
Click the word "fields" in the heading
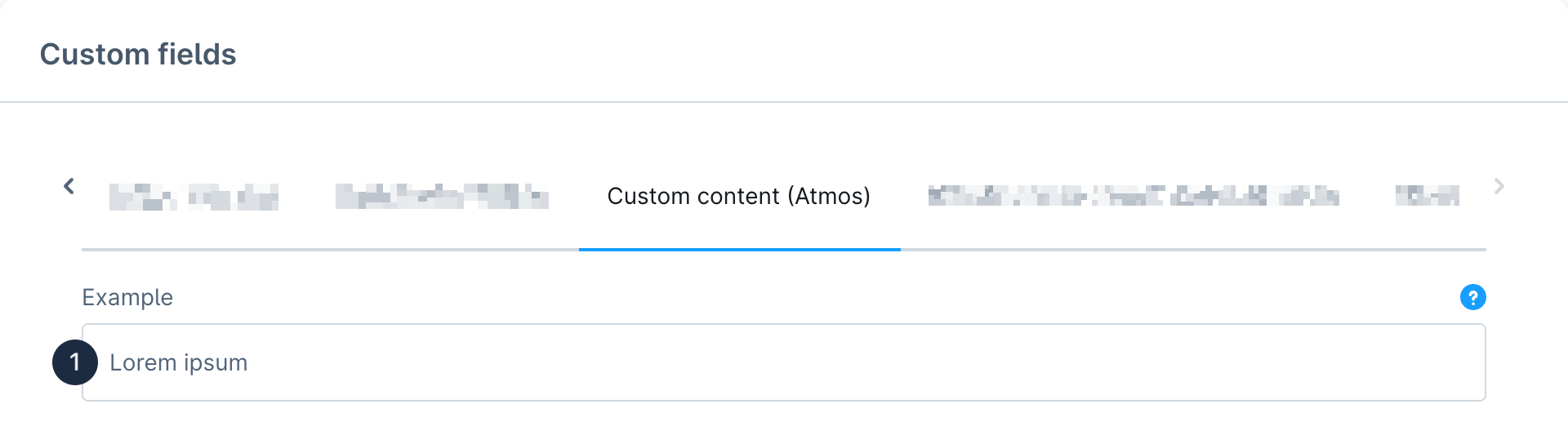click(197, 55)
